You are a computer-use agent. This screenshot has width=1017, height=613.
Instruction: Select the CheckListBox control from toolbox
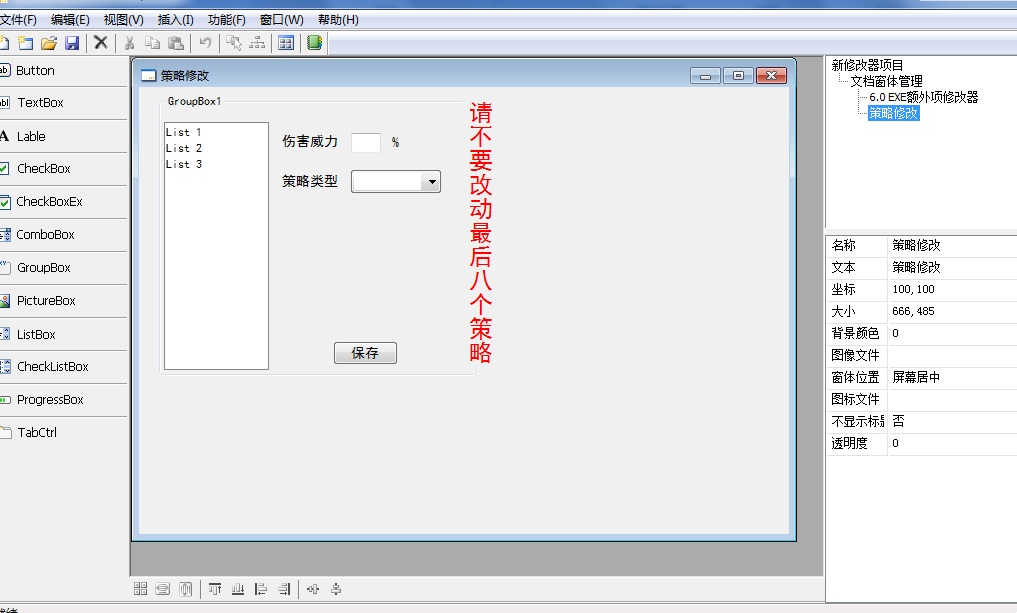64,367
